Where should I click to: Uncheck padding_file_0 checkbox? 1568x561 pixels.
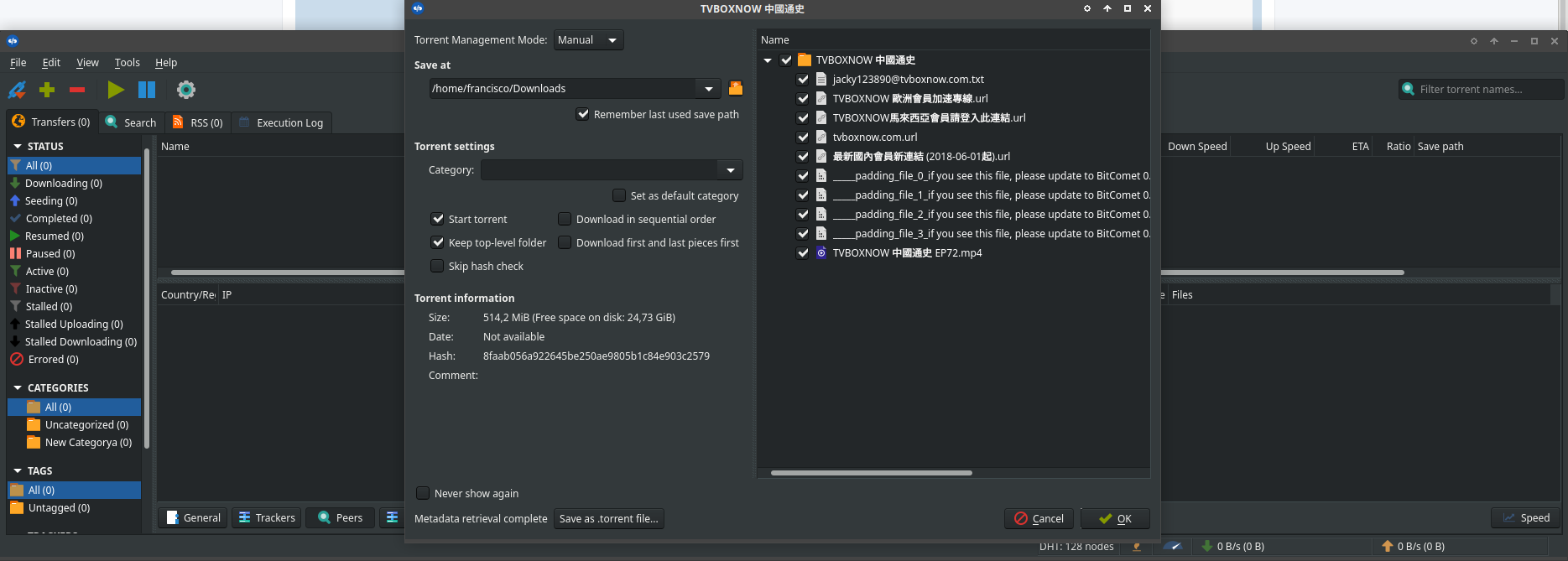[x=803, y=175]
